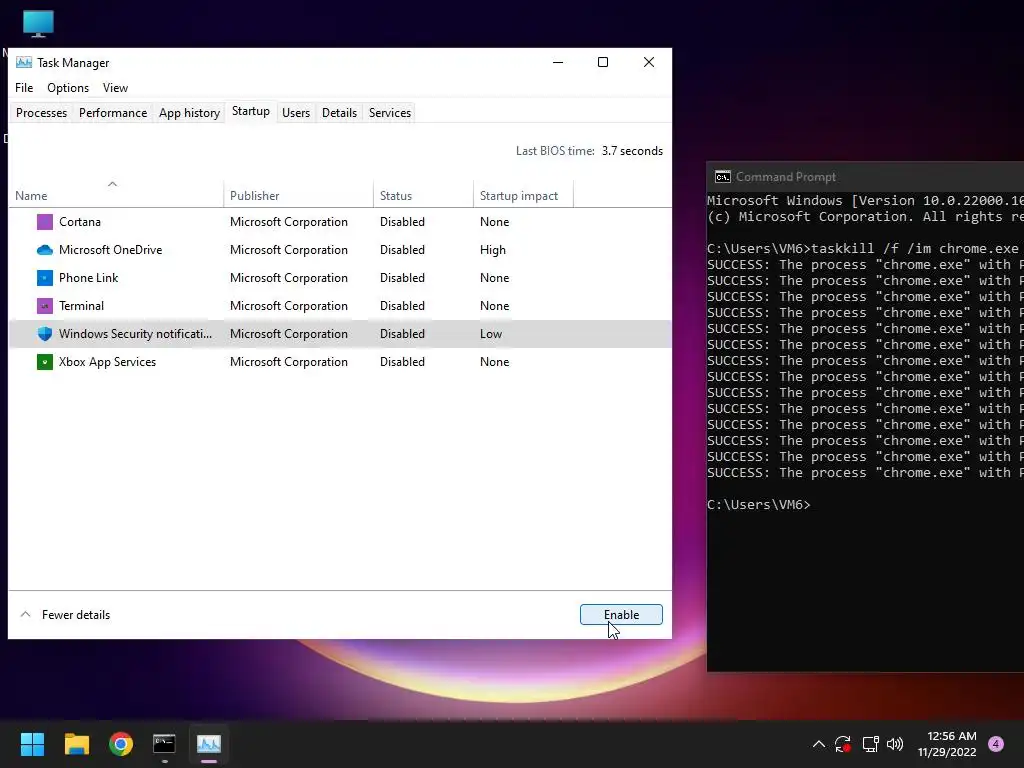The width and height of the screenshot is (1024, 768).
Task: Click the Task Manager title bar icon
Action: pos(24,63)
